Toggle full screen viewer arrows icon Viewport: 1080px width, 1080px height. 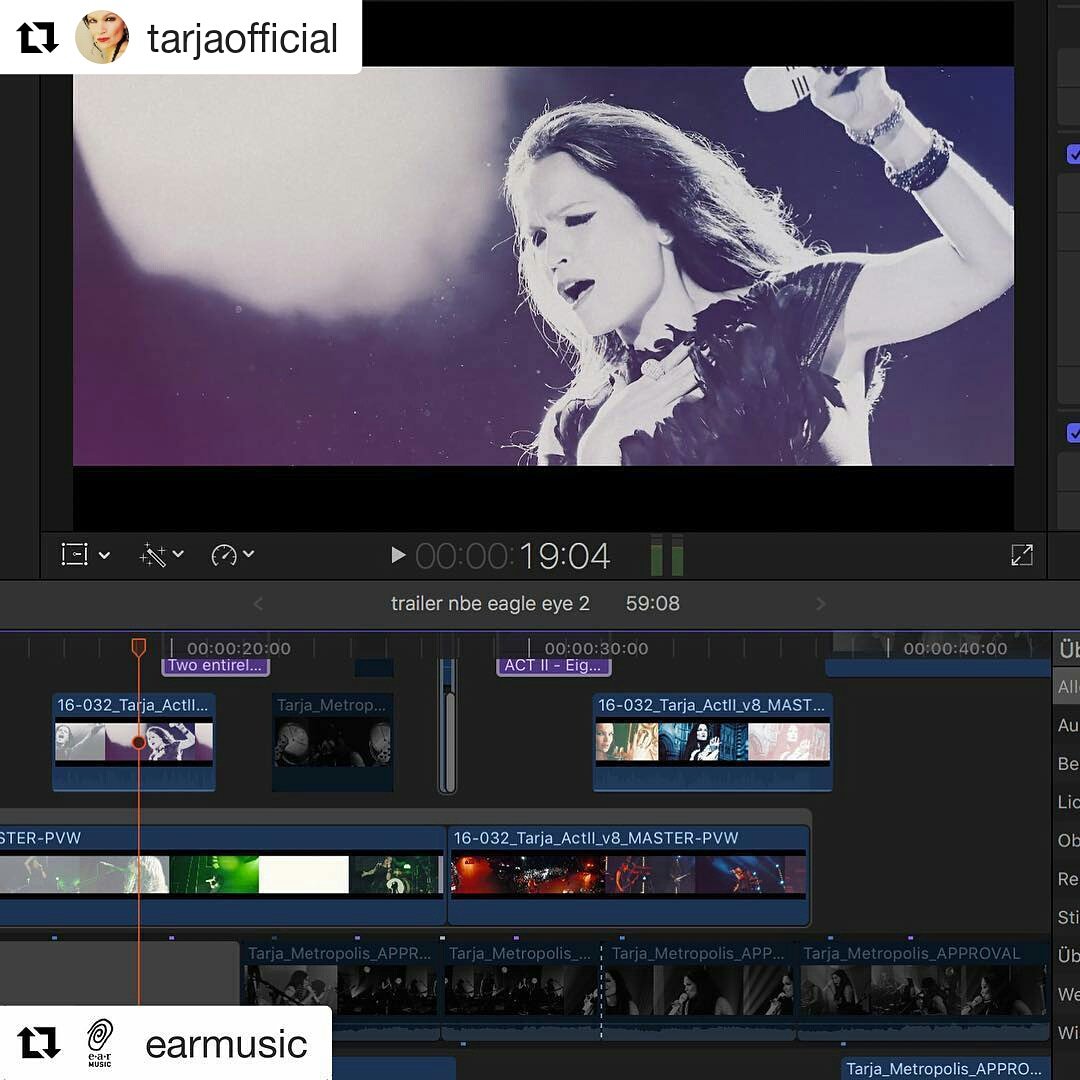click(x=1022, y=555)
